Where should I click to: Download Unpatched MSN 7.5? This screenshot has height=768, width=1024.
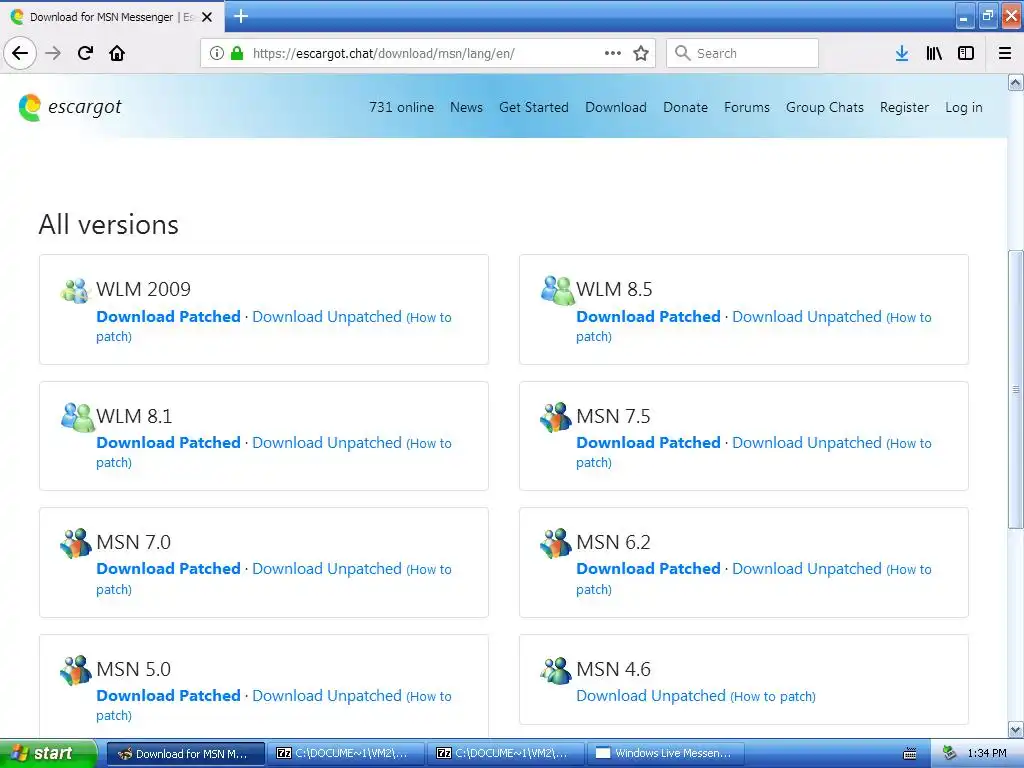(807, 443)
